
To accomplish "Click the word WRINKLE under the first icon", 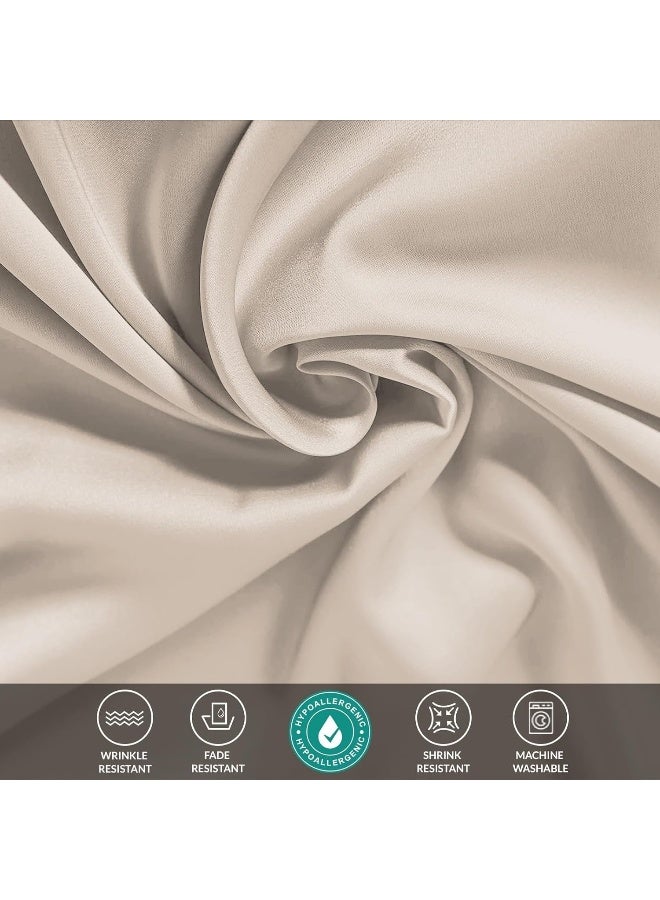I will click(124, 755).
